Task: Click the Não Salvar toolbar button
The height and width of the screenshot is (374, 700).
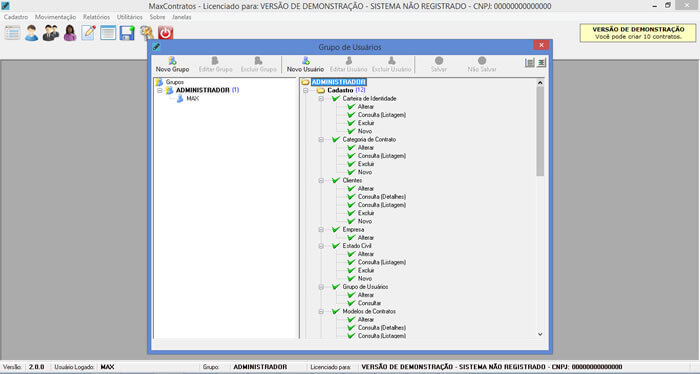Action: (x=482, y=65)
